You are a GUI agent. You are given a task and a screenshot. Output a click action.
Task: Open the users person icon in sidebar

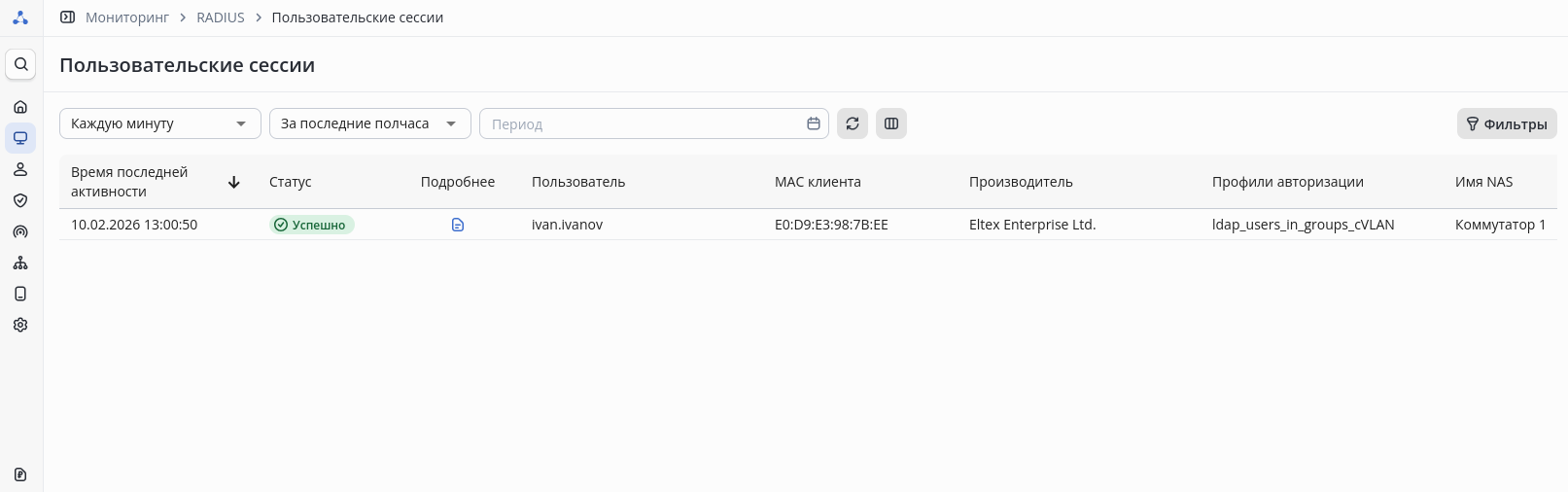click(x=20, y=169)
